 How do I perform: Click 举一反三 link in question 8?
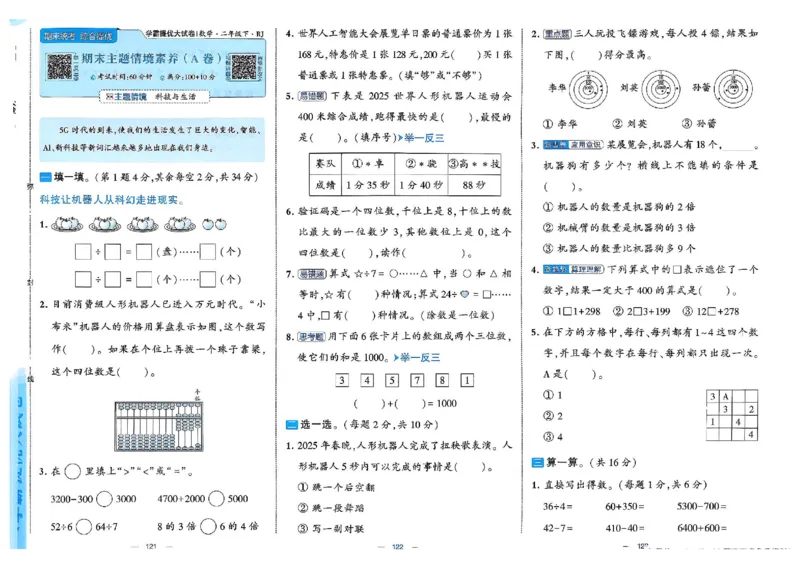tap(417, 357)
